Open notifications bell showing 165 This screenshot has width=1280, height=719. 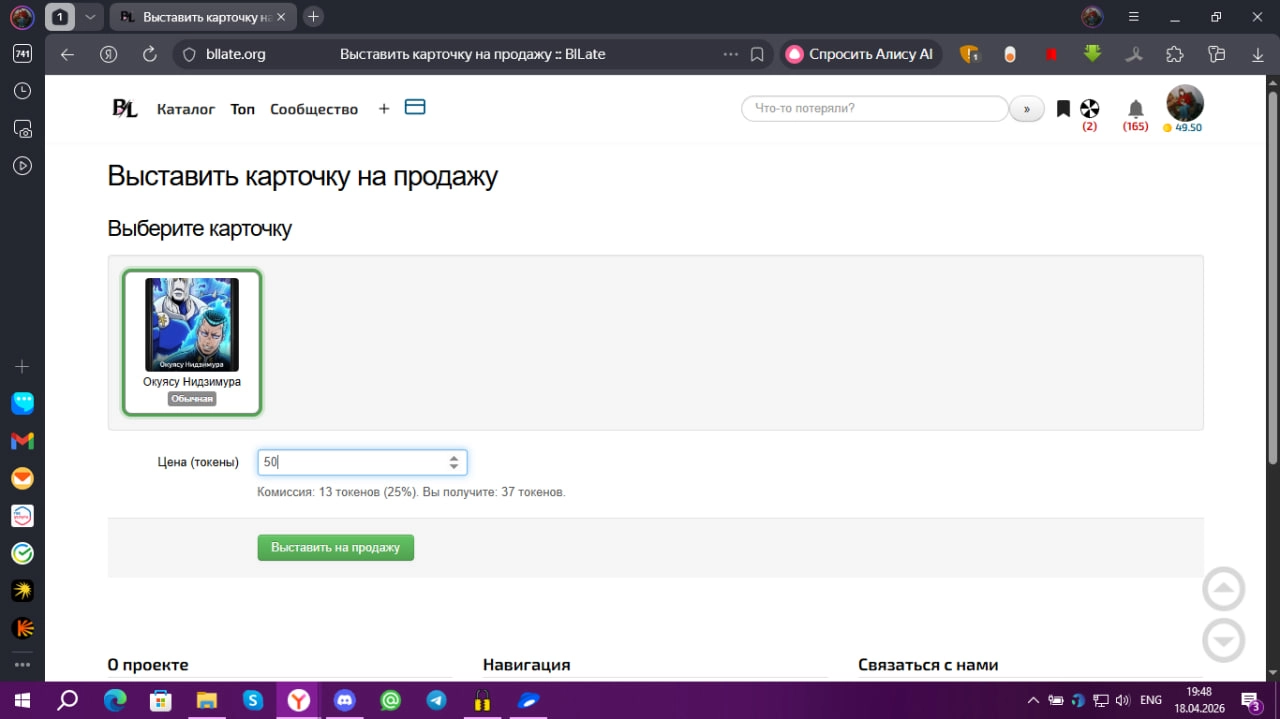tap(1136, 109)
